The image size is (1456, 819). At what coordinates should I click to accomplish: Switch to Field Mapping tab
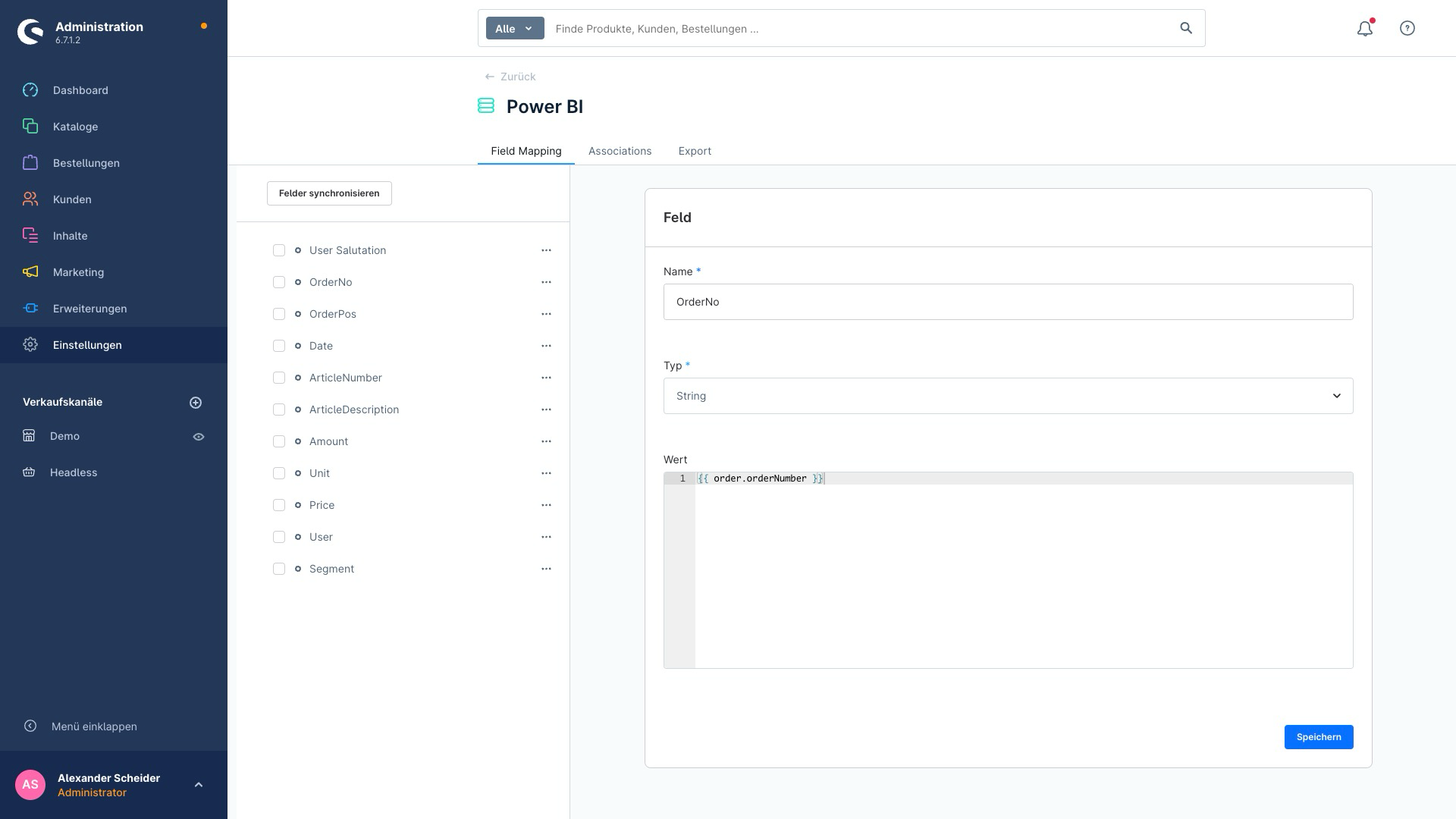526,151
